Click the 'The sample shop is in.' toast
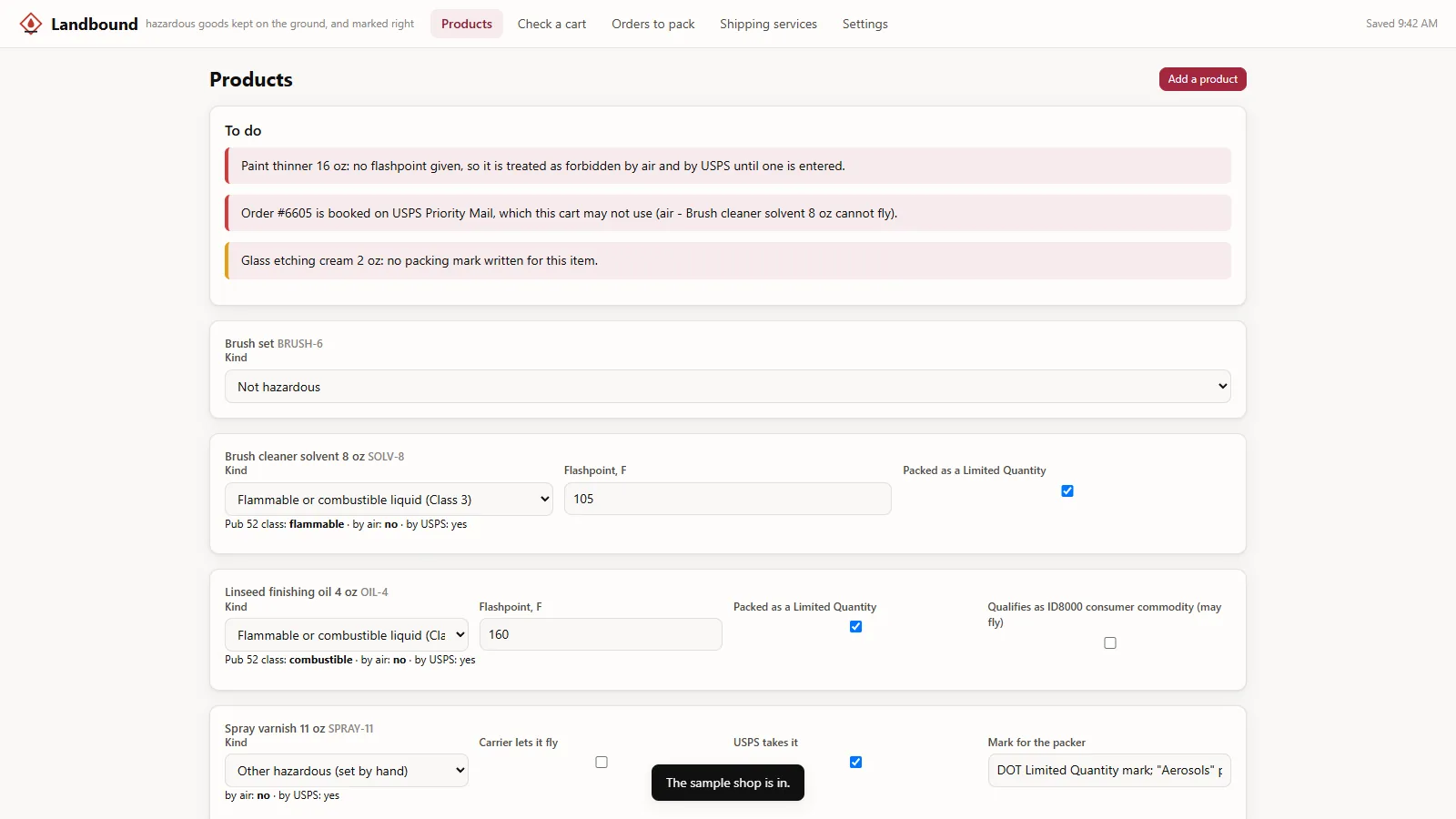Screen dimensions: 1456x819 pos(728,783)
